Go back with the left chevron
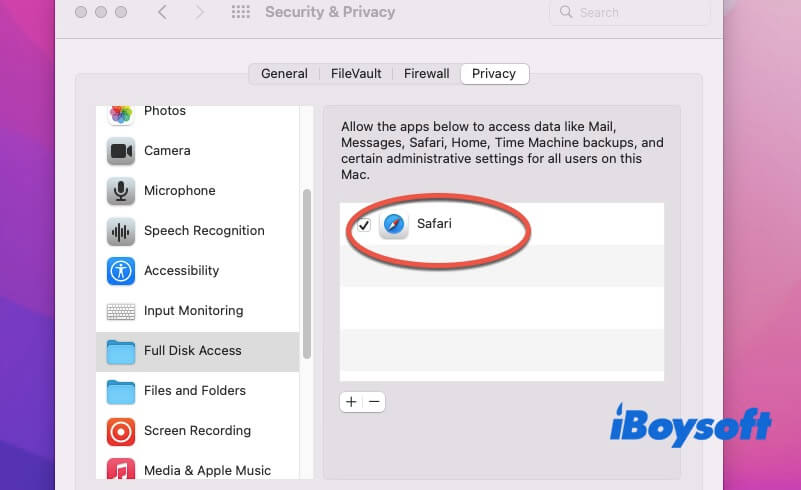Viewport: 801px width, 490px height. click(x=163, y=13)
